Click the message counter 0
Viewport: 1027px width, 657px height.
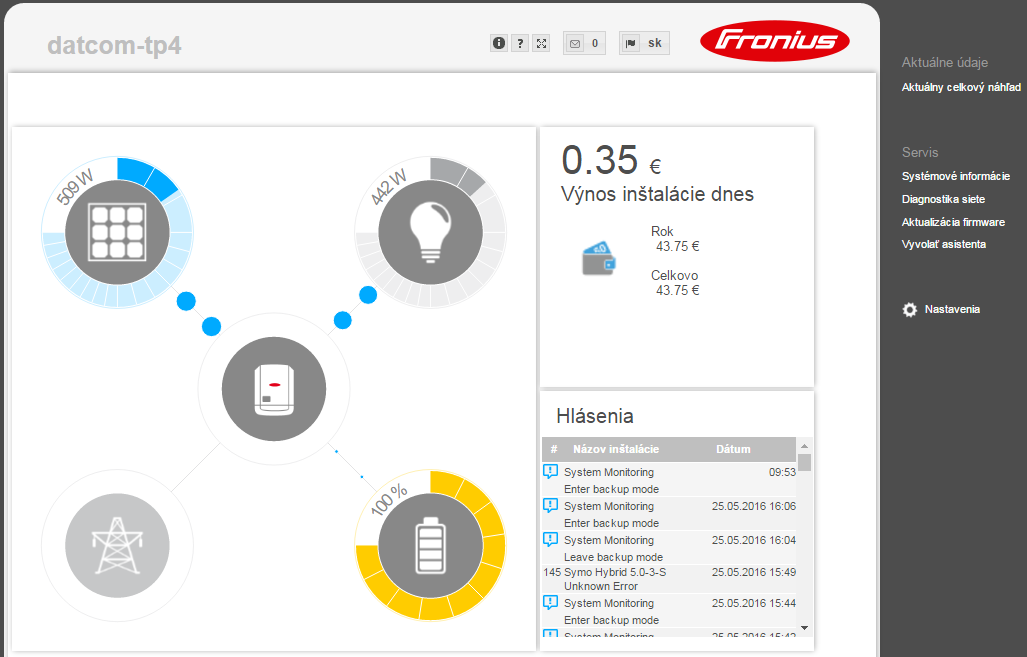(595, 43)
